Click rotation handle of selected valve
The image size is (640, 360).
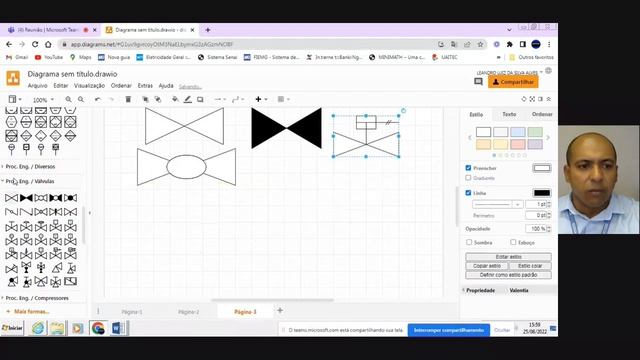tap(403, 111)
